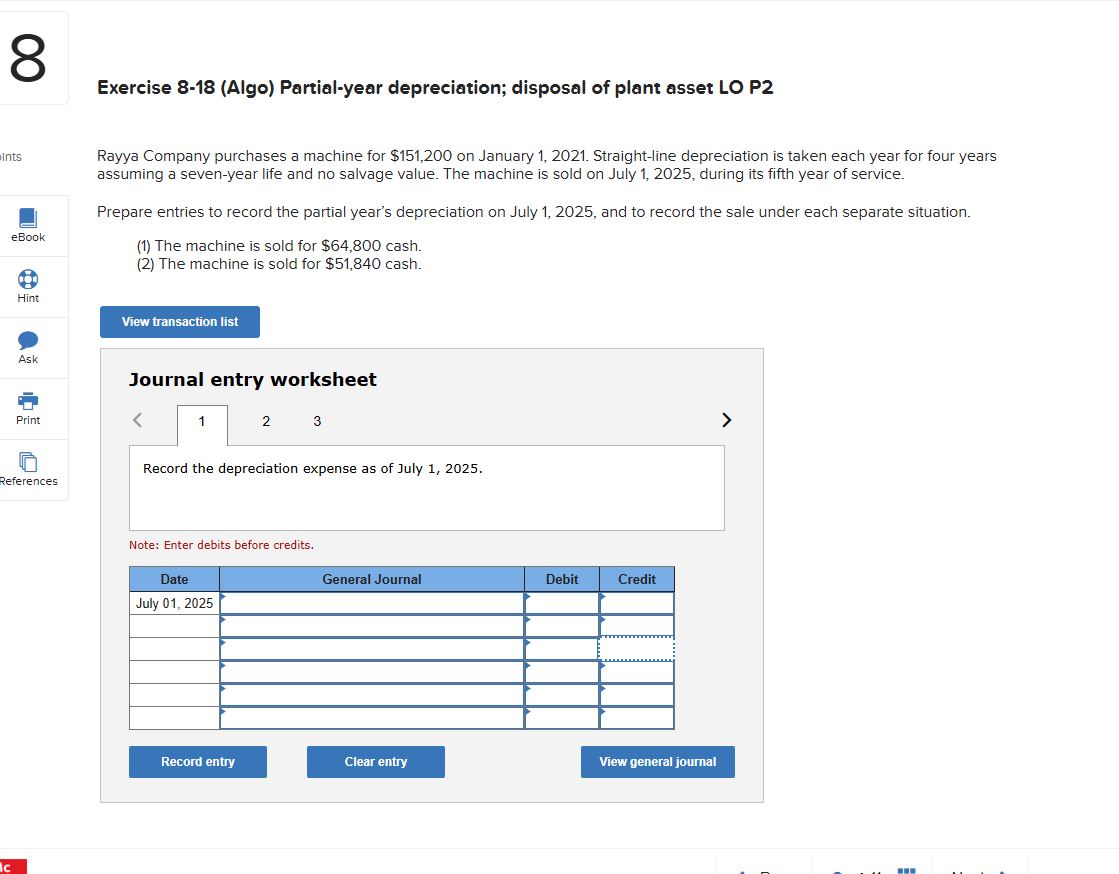Click the Exercise 8-18 title heading
The width and height of the screenshot is (1119, 874).
[x=435, y=88]
